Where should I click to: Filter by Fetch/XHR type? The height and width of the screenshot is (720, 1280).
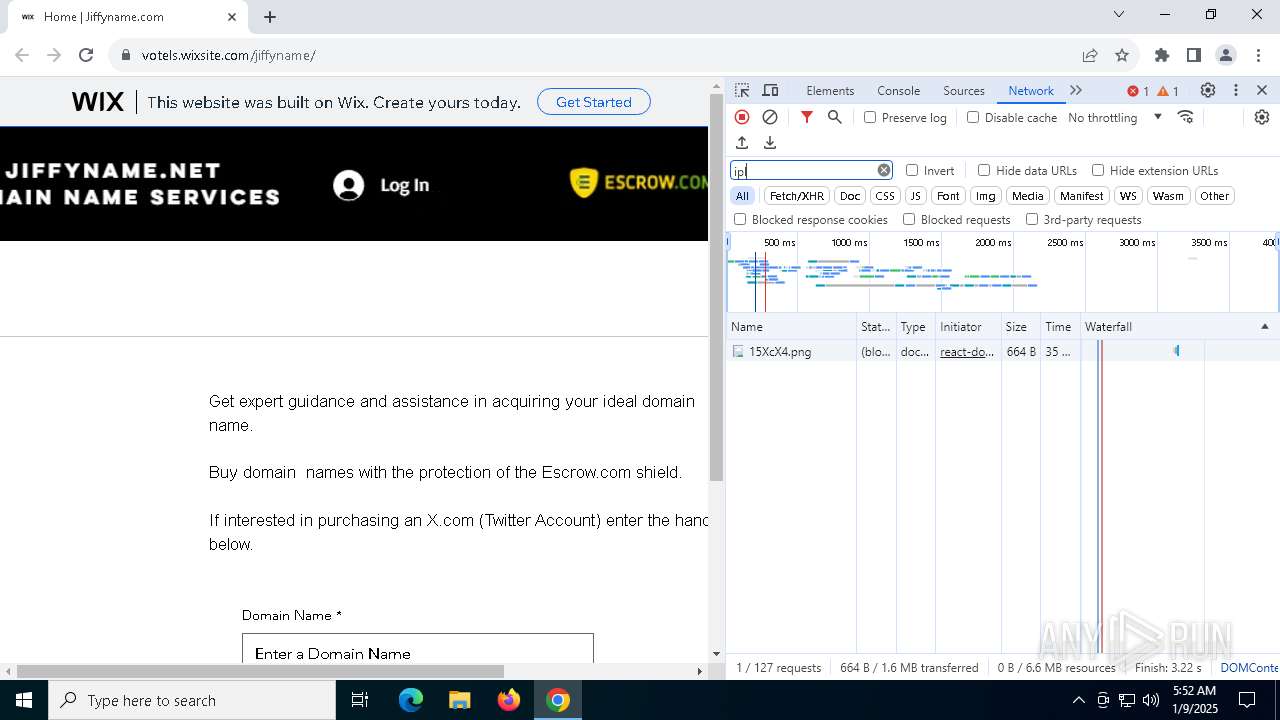click(797, 196)
